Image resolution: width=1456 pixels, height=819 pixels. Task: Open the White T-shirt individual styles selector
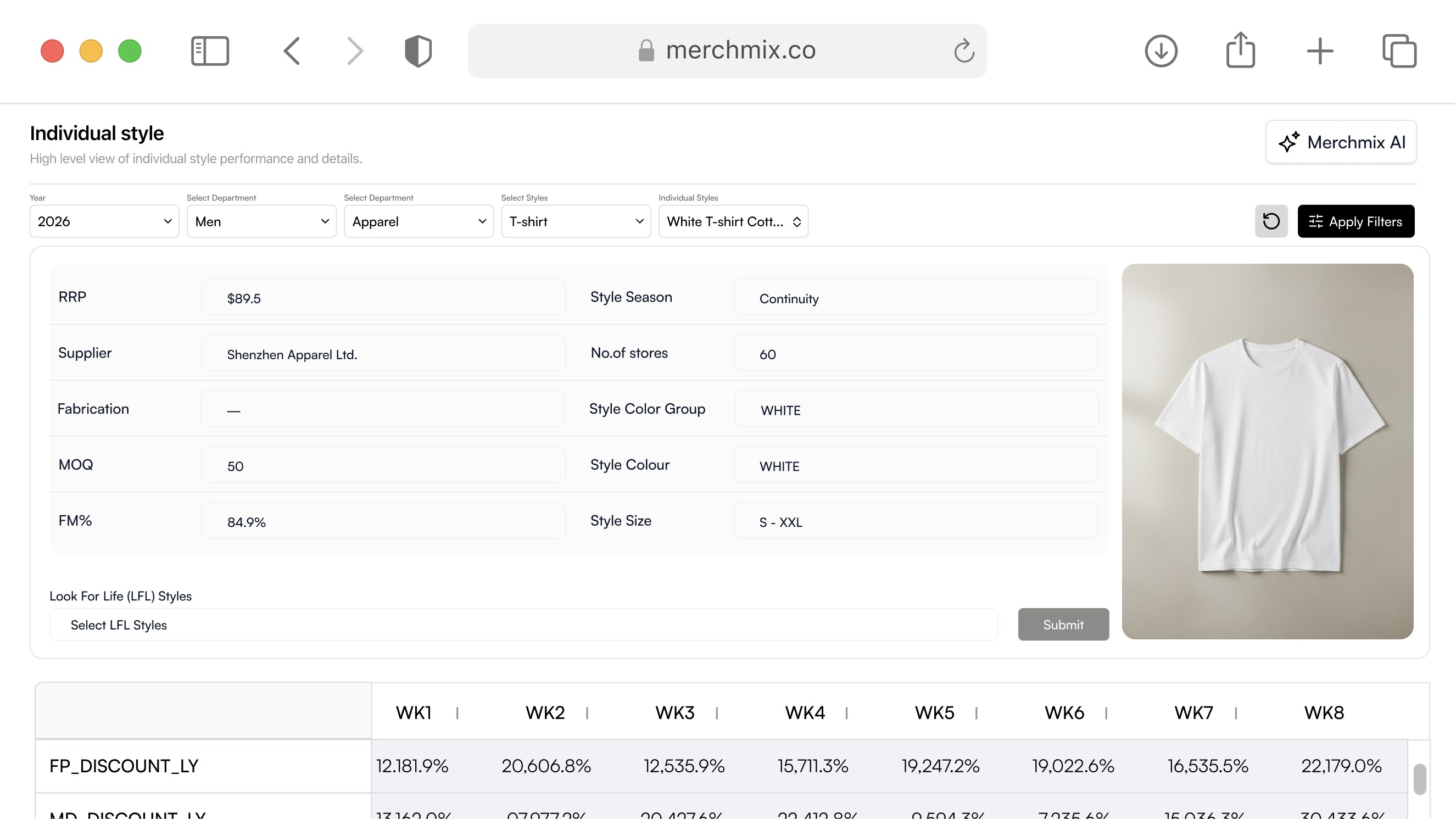(x=733, y=221)
